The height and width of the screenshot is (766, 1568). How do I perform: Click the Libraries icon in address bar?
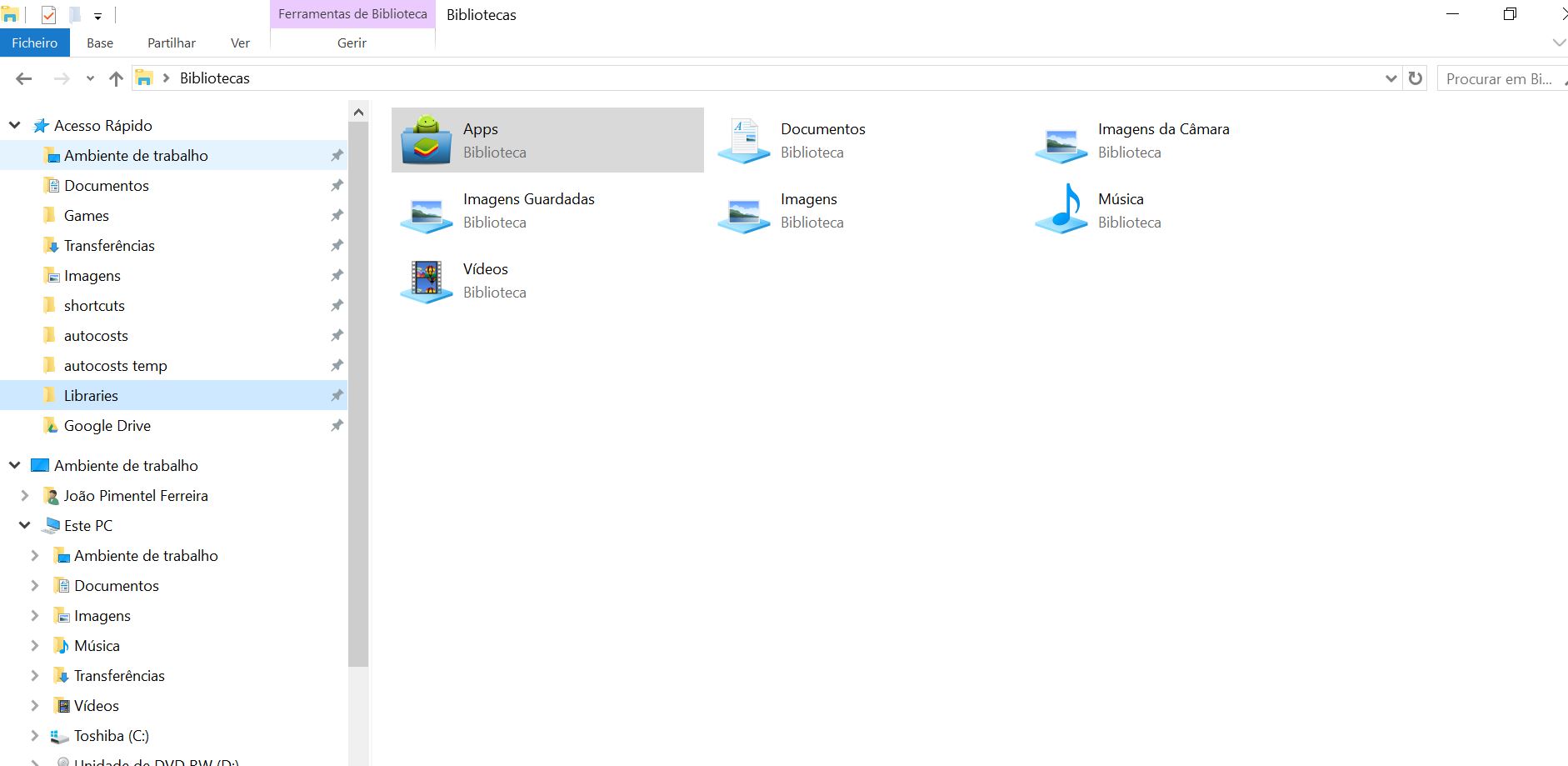point(144,78)
